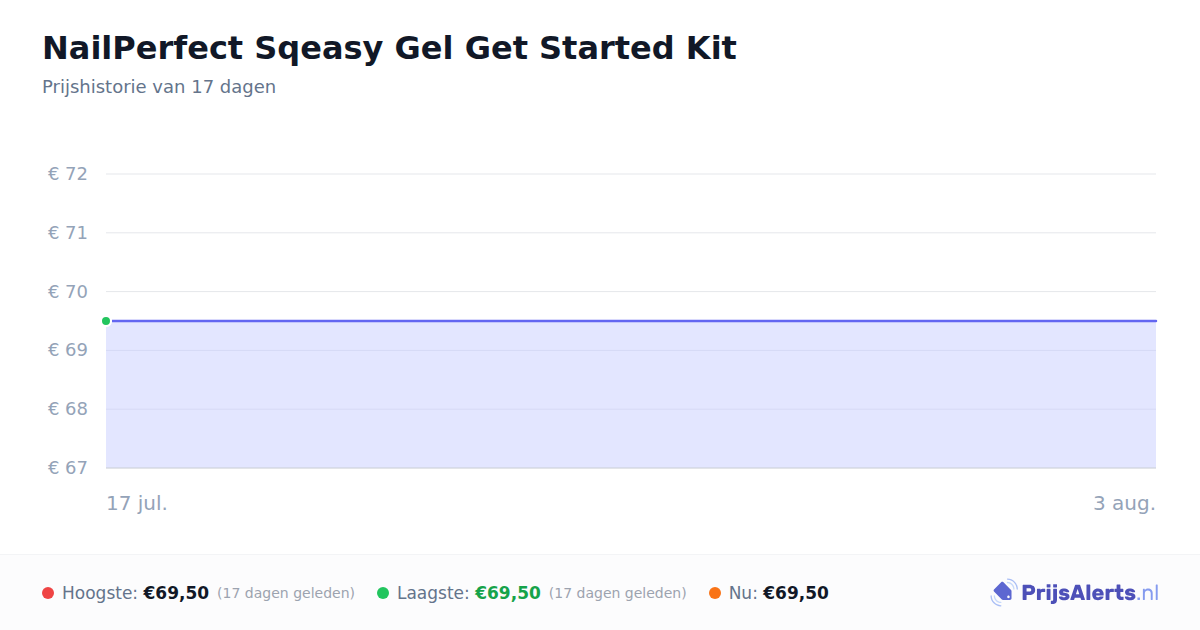Click the Hoogste €69,50 price value
This screenshot has width=1200, height=630.
176,593
